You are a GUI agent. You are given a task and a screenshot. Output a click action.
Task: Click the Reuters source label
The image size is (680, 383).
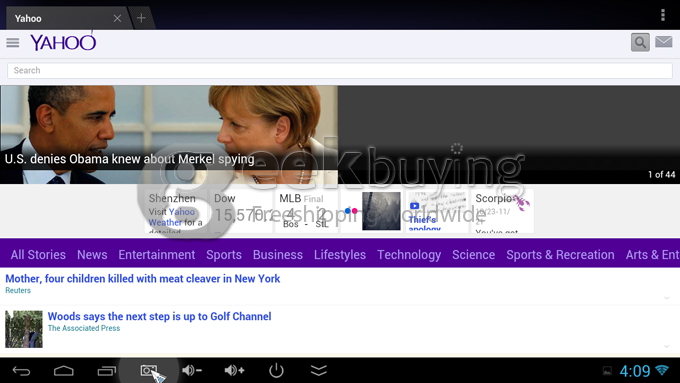18,291
